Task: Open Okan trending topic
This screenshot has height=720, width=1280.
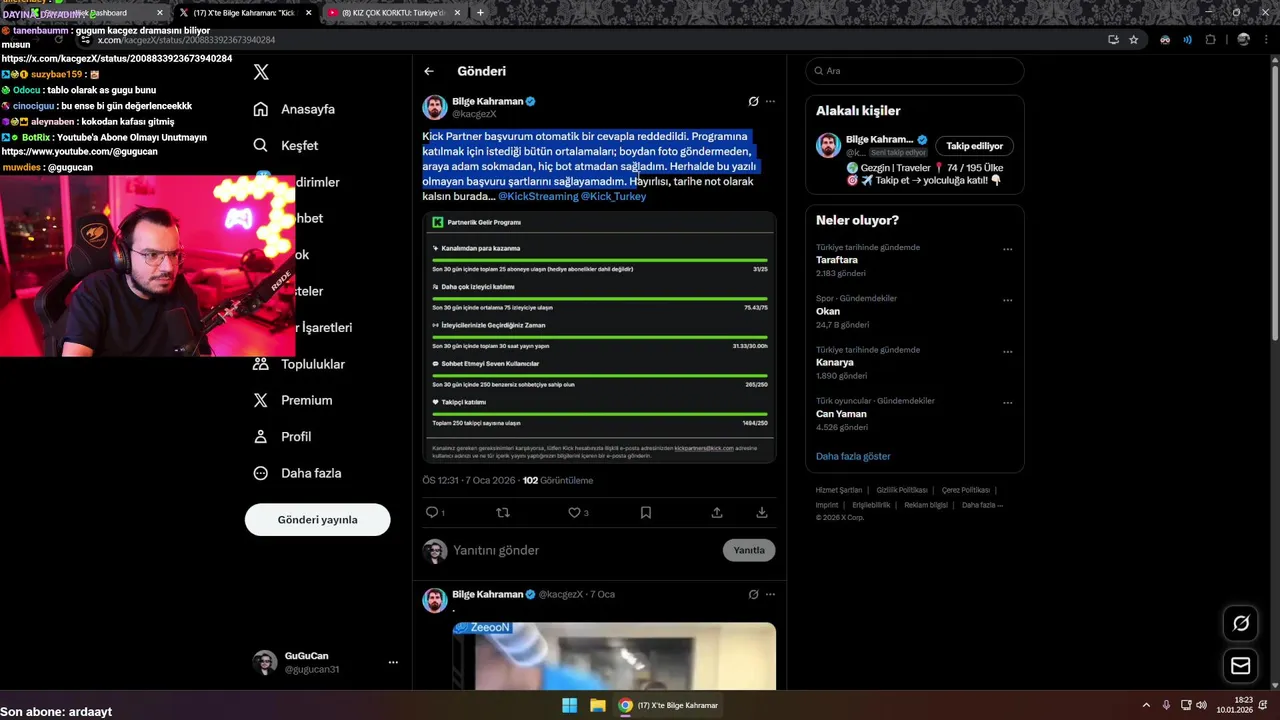Action: (x=828, y=311)
